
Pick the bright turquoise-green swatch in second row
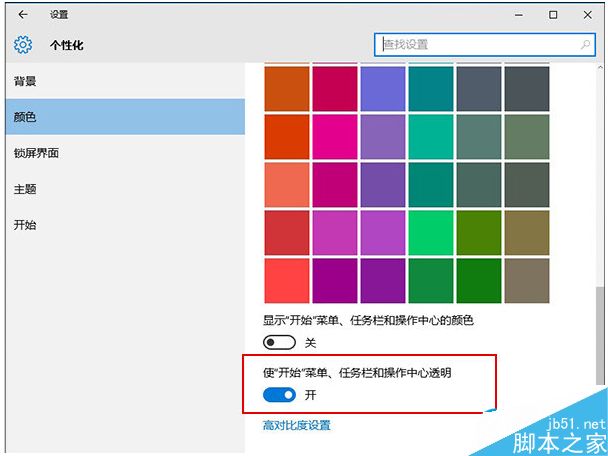(431, 137)
